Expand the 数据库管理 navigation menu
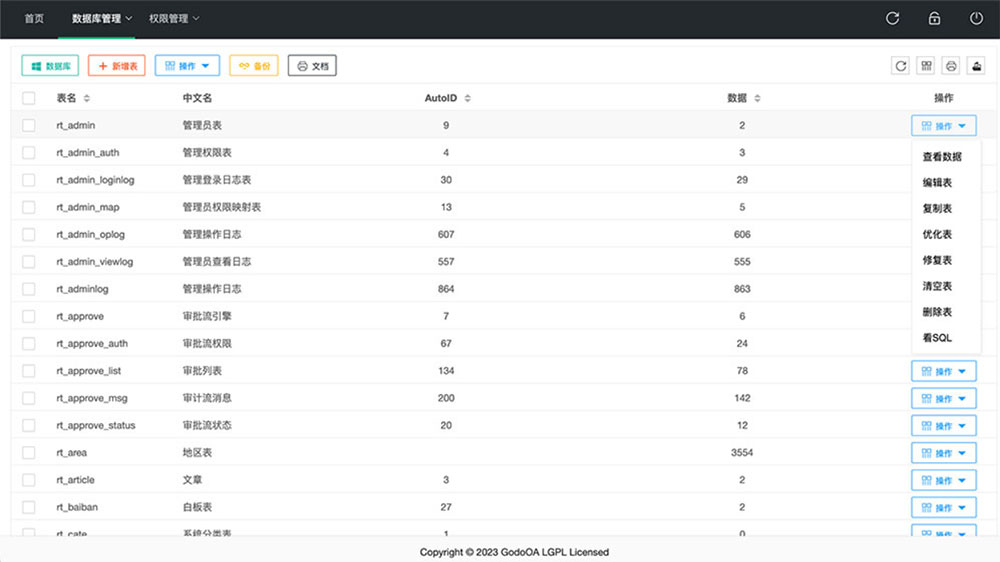Viewport: 1000px width, 562px height. pyautogui.click(x=102, y=18)
